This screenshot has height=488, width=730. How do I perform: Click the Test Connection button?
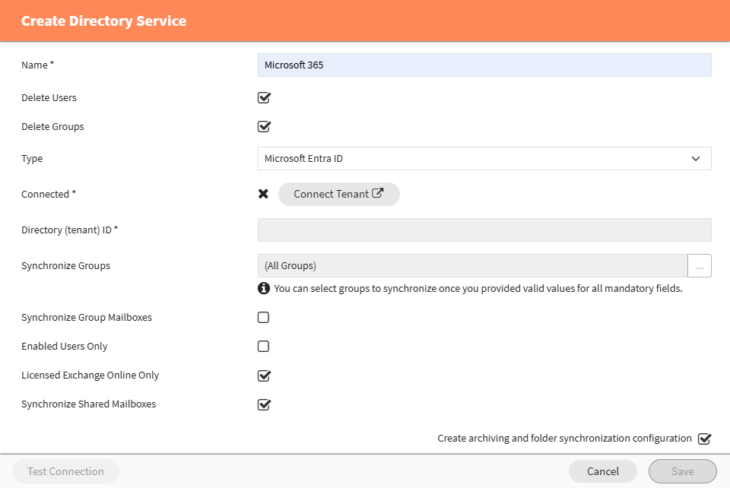click(66, 471)
